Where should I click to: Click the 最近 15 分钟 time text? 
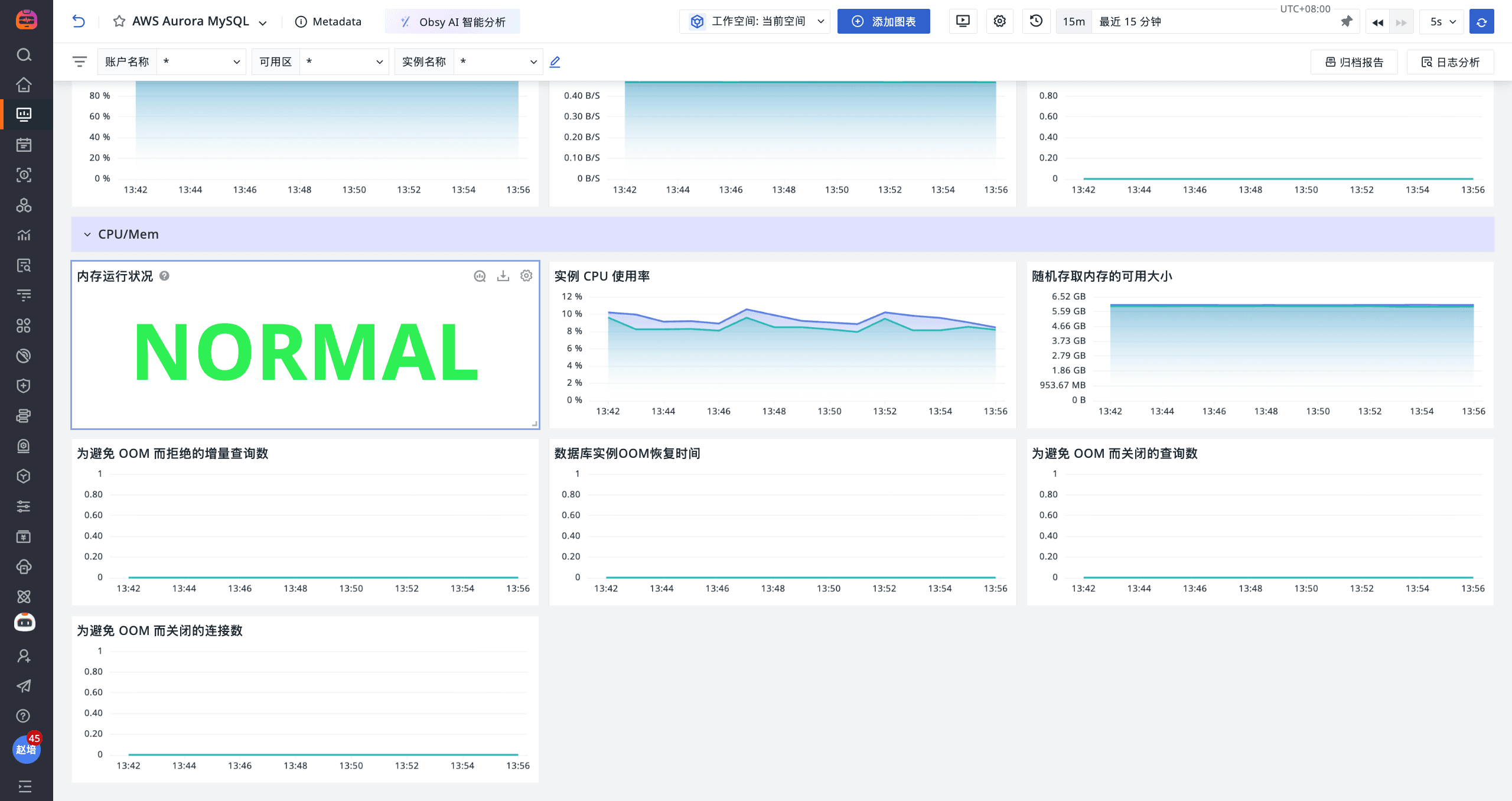(1130, 22)
